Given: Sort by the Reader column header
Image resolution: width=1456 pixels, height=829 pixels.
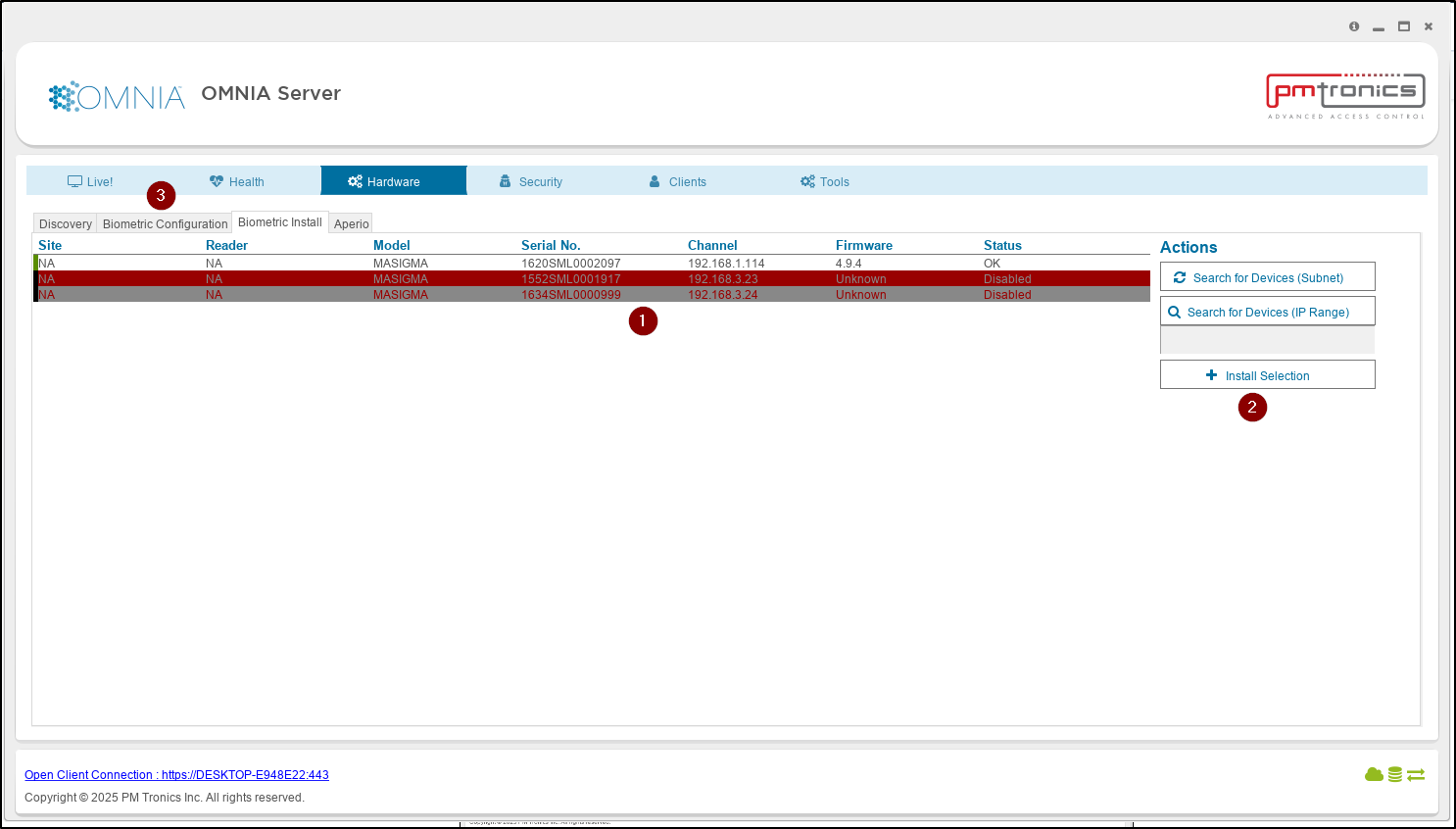Looking at the screenshot, I should pyautogui.click(x=226, y=245).
